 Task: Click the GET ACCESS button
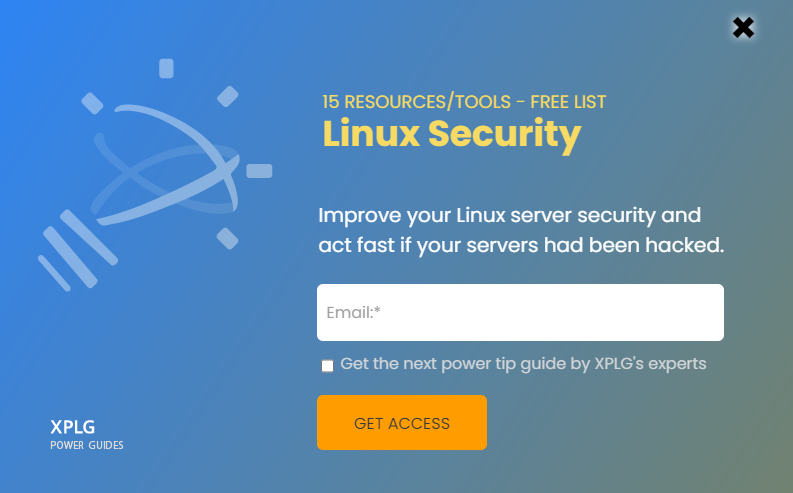pyautogui.click(x=402, y=423)
